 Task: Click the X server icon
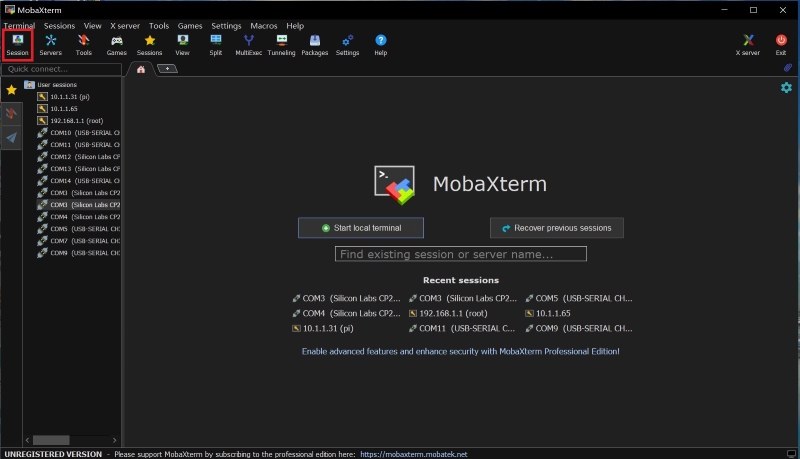(748, 44)
